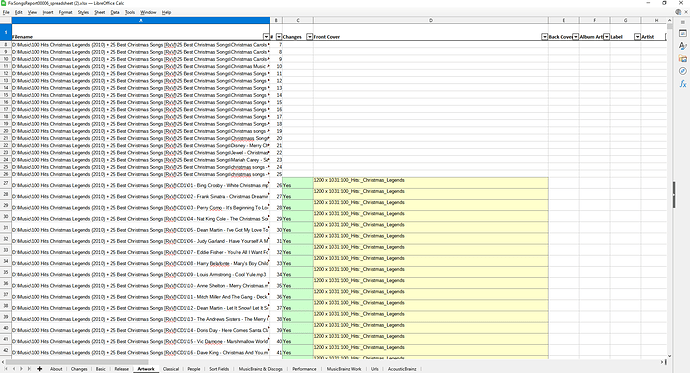The image size is (690, 373).
Task: Open sidebar Properties panel icon
Action: pos(683,33)
